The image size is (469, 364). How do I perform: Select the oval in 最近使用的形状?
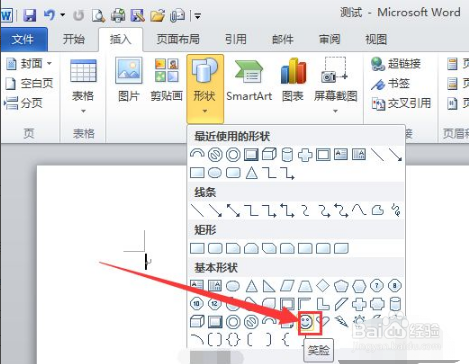(215, 173)
